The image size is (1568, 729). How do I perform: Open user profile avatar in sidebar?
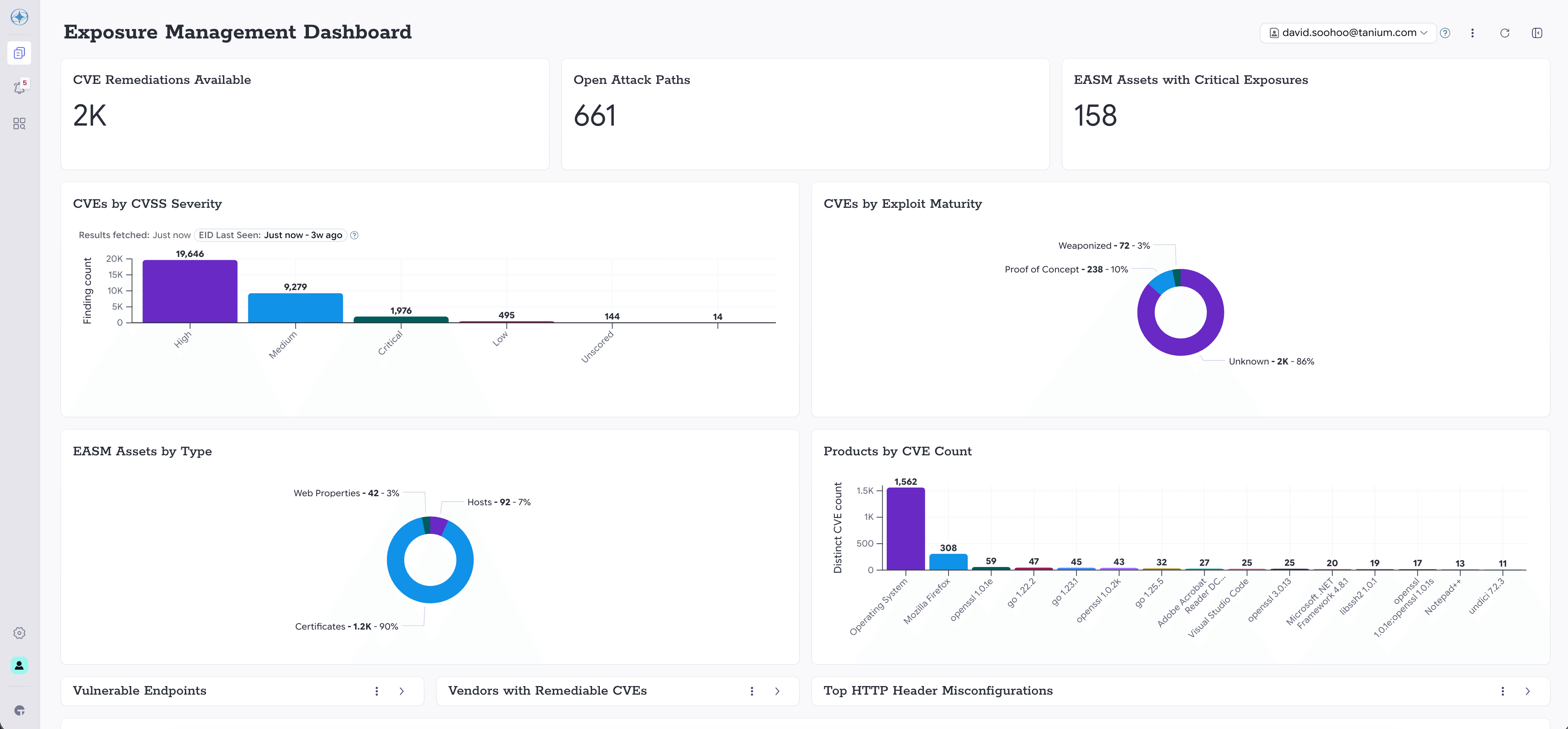point(20,665)
